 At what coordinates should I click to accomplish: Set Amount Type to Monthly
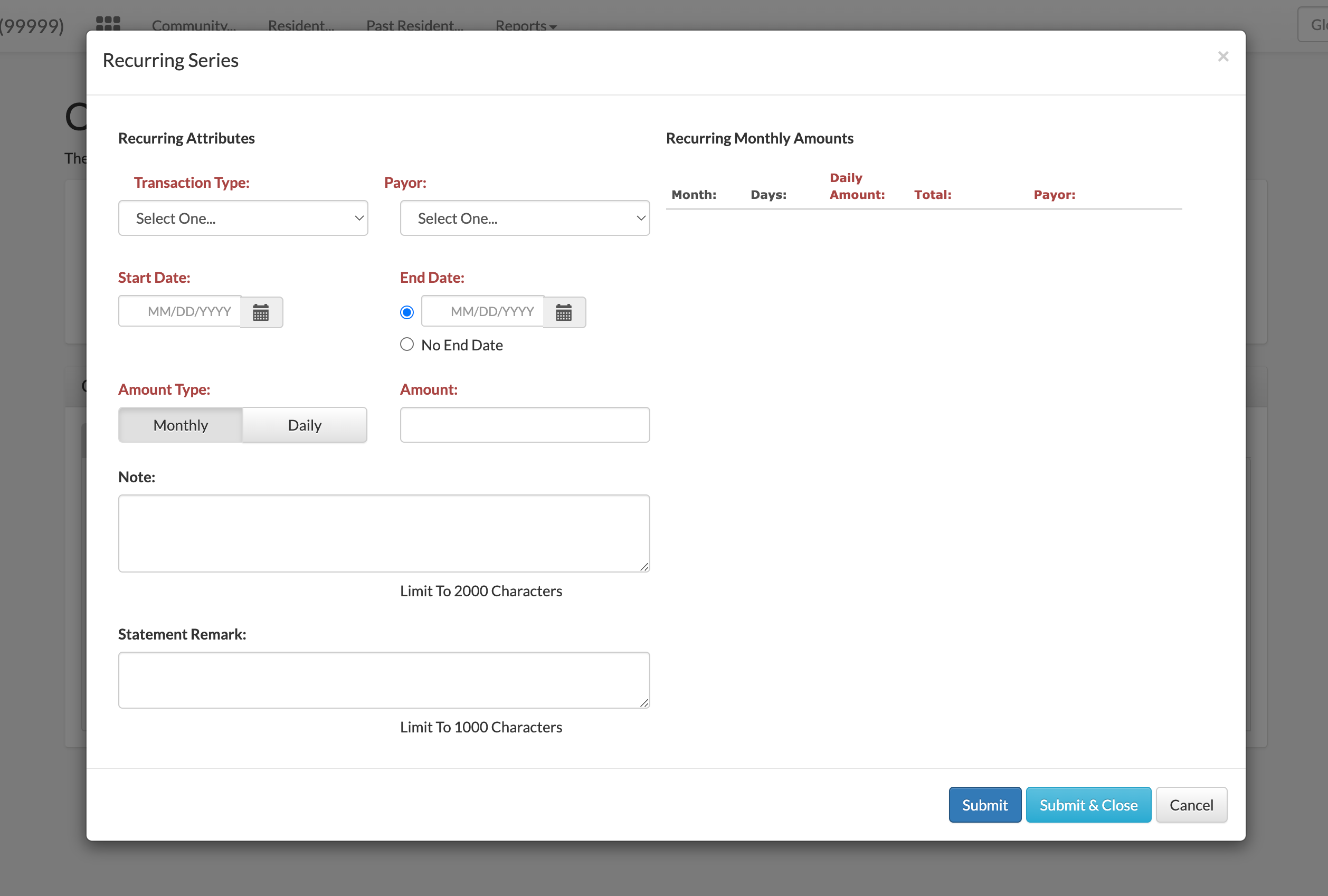(181, 425)
